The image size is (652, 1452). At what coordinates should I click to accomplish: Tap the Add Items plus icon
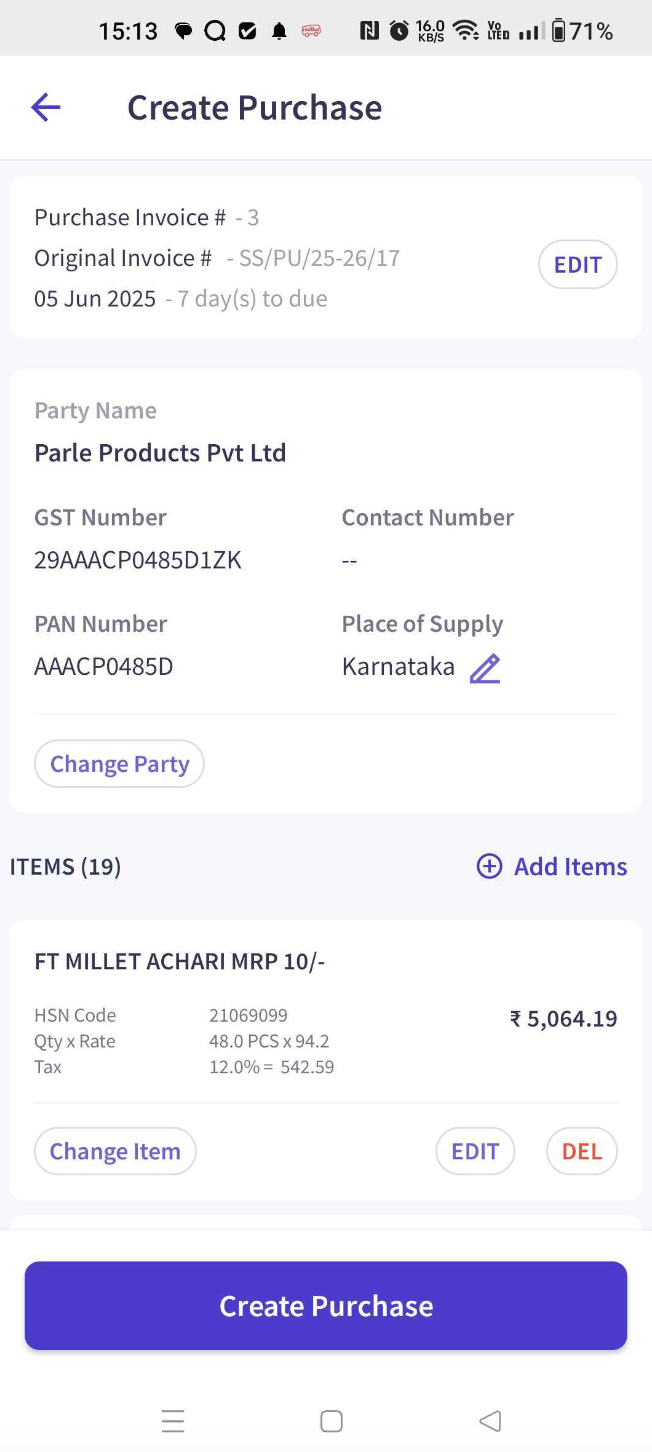tap(489, 866)
